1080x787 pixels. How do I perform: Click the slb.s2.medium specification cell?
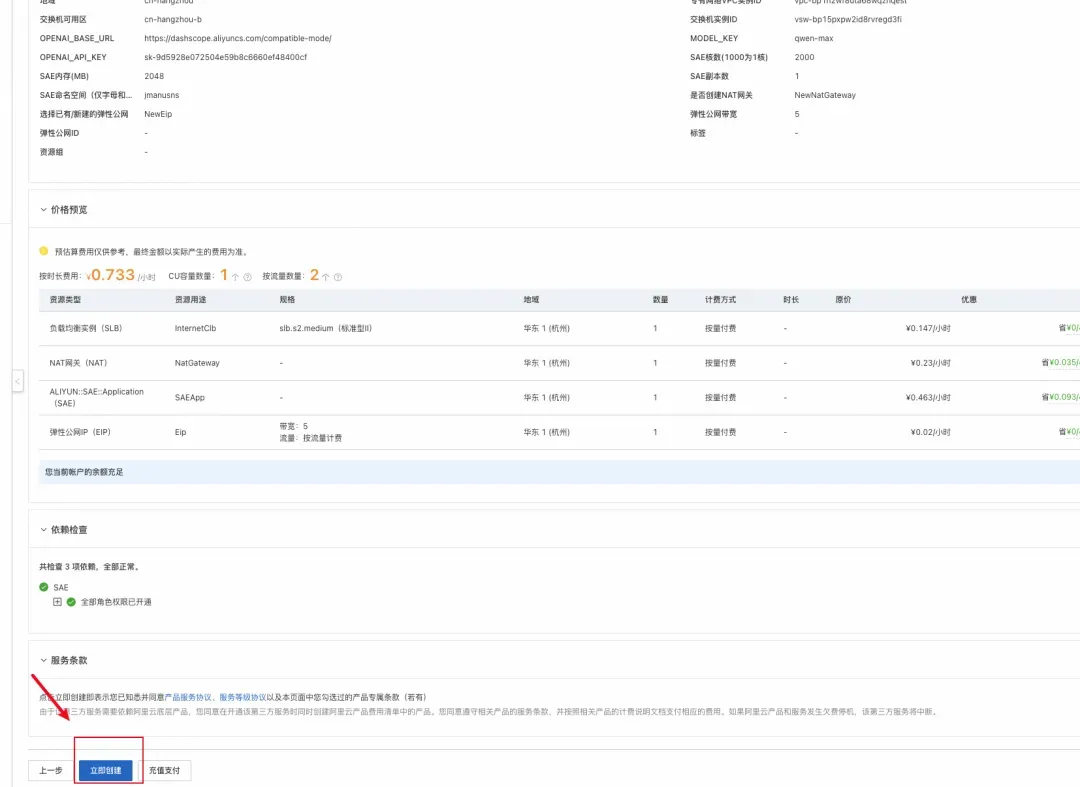click(326, 328)
